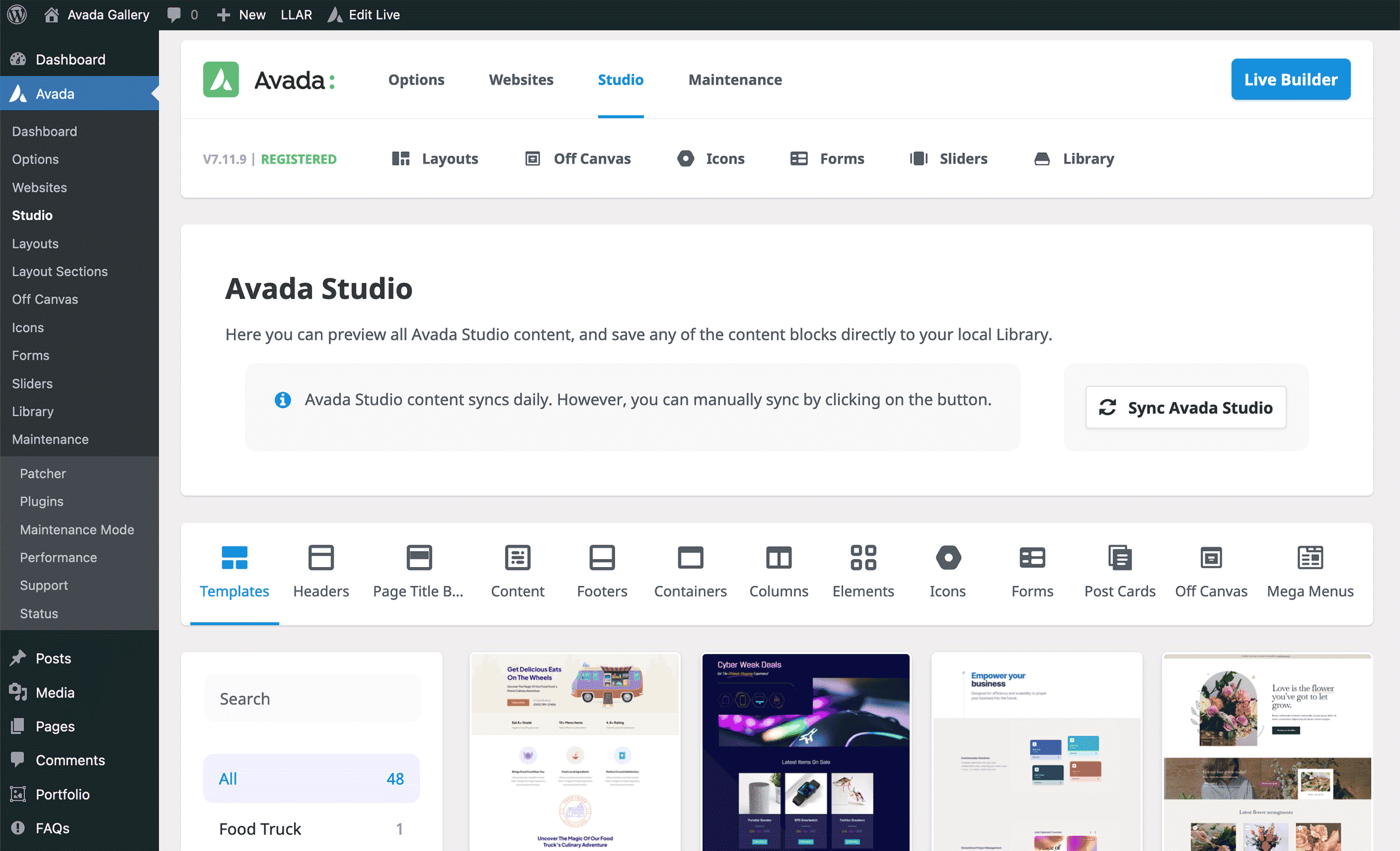This screenshot has height=851, width=1400.
Task: Open the Websites tab in Avada header
Action: click(521, 80)
